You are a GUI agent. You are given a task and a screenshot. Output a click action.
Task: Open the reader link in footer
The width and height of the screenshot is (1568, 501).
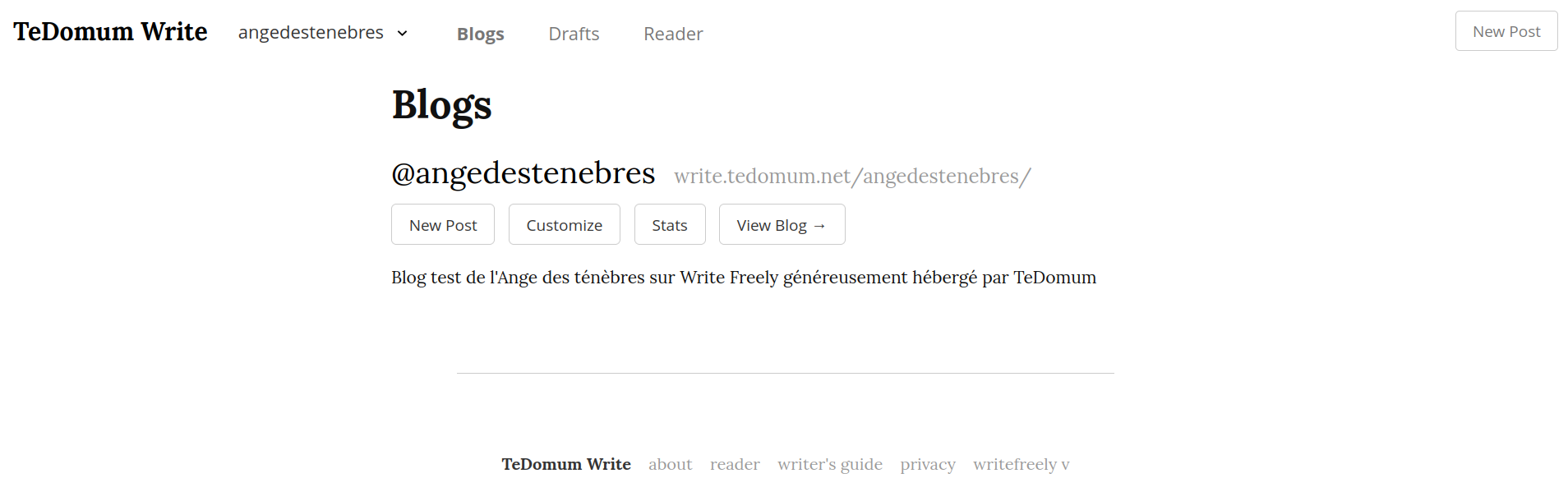735,464
